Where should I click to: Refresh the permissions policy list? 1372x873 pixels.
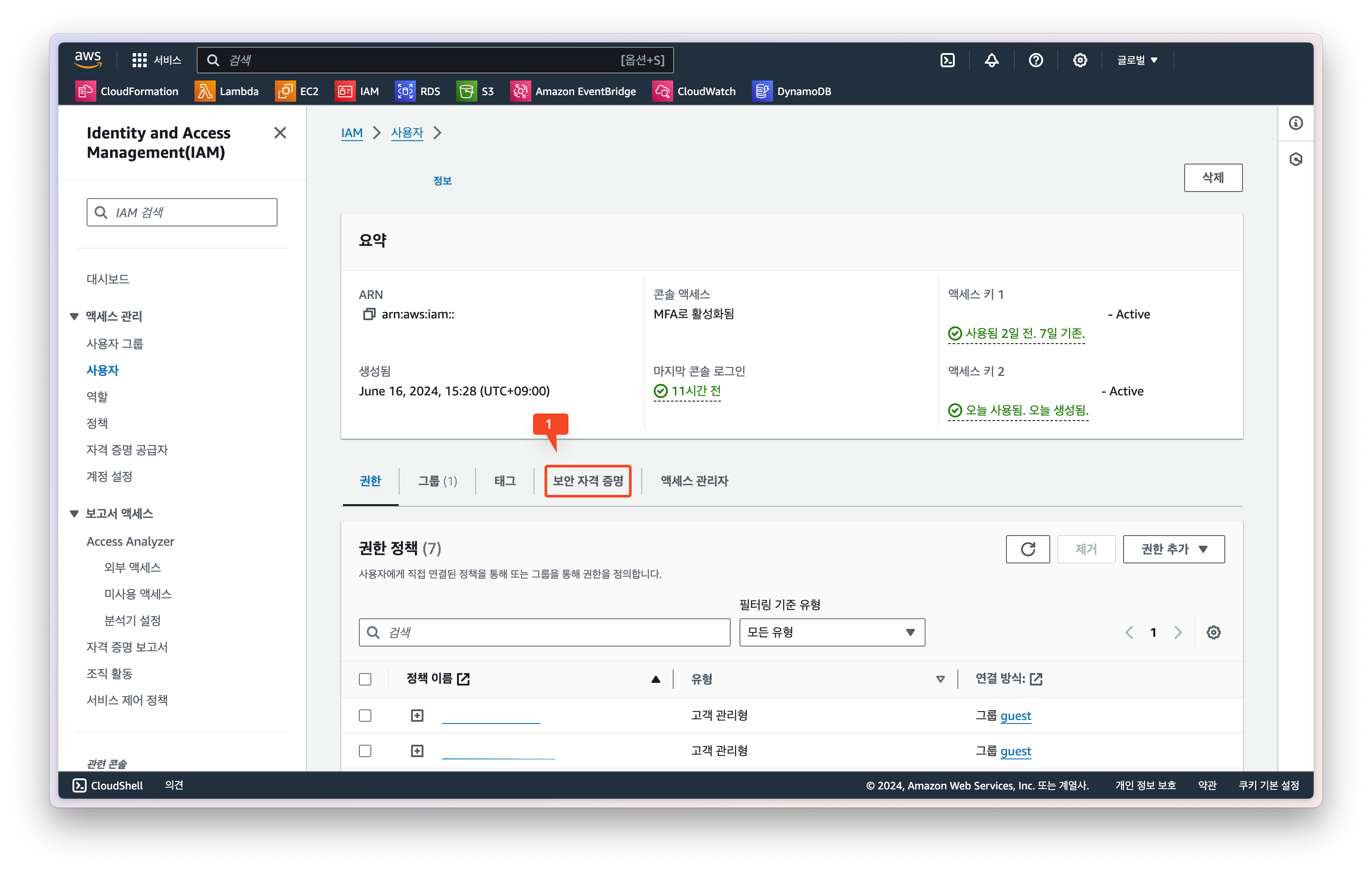click(1027, 548)
